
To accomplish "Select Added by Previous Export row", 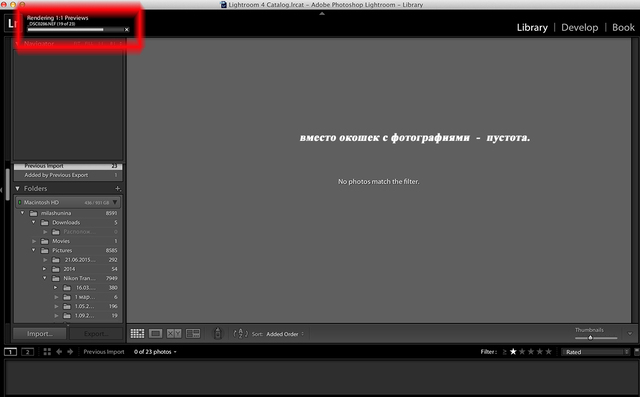I will pos(68,175).
